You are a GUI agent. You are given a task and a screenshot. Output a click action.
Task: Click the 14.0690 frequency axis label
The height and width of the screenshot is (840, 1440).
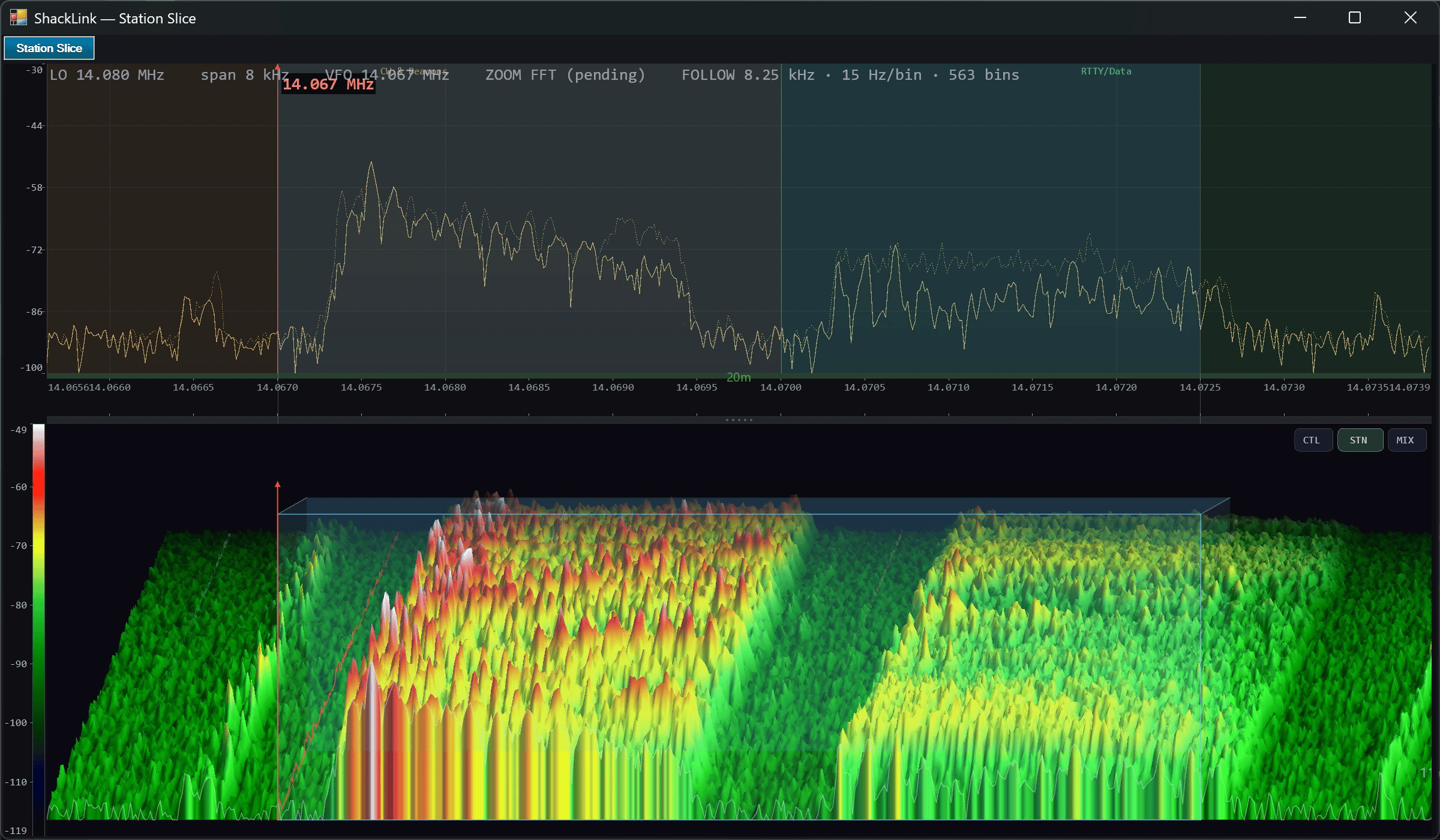point(613,388)
